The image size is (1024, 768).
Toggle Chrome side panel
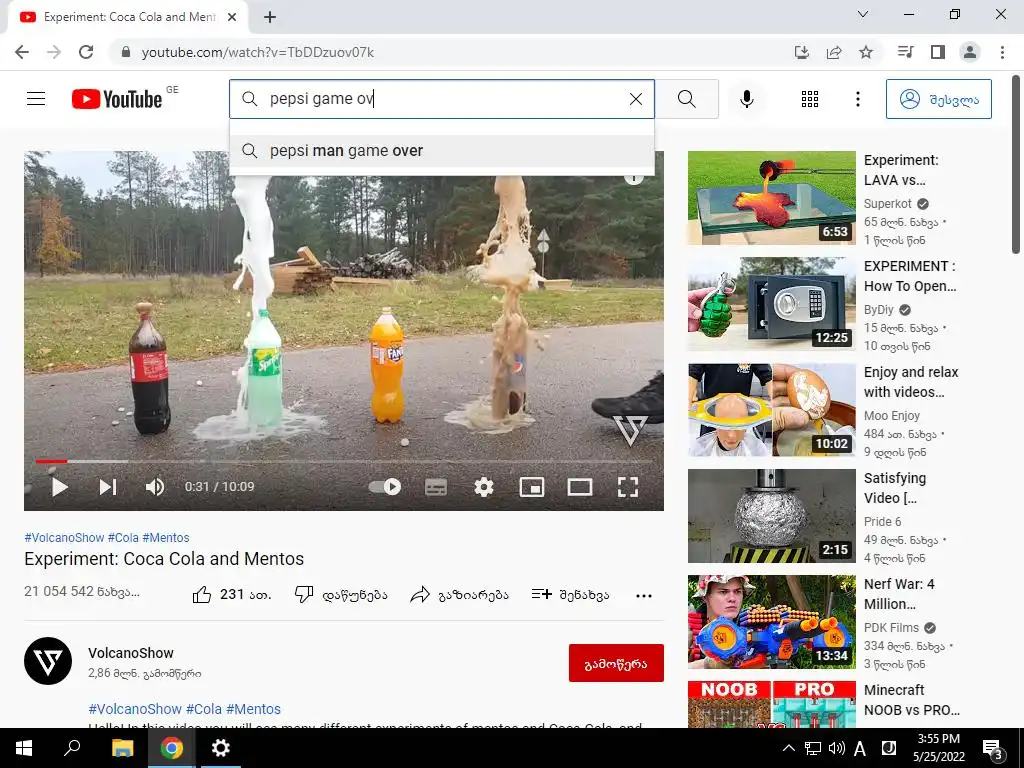938,52
